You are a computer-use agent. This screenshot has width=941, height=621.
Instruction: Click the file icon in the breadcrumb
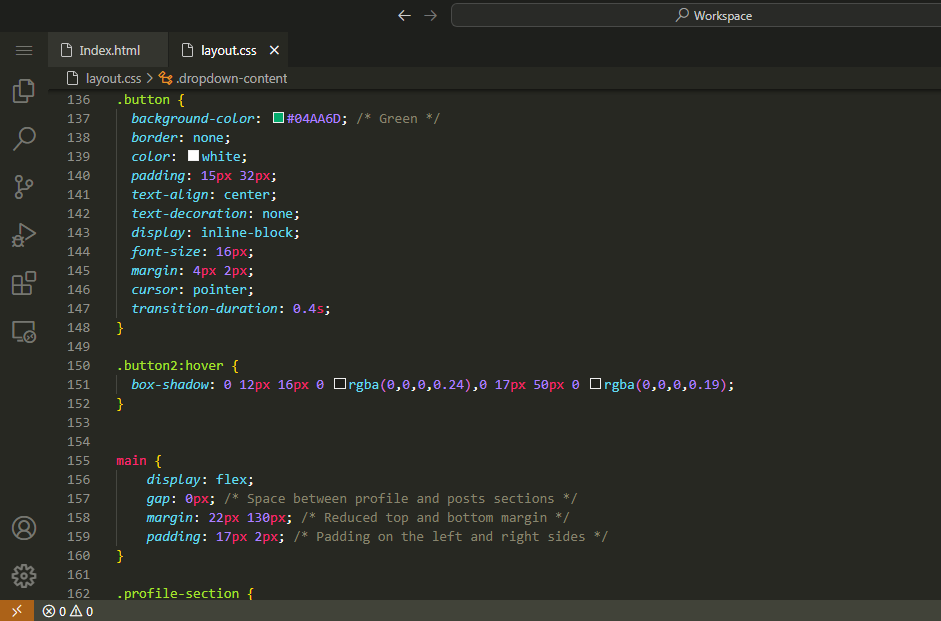point(73,79)
